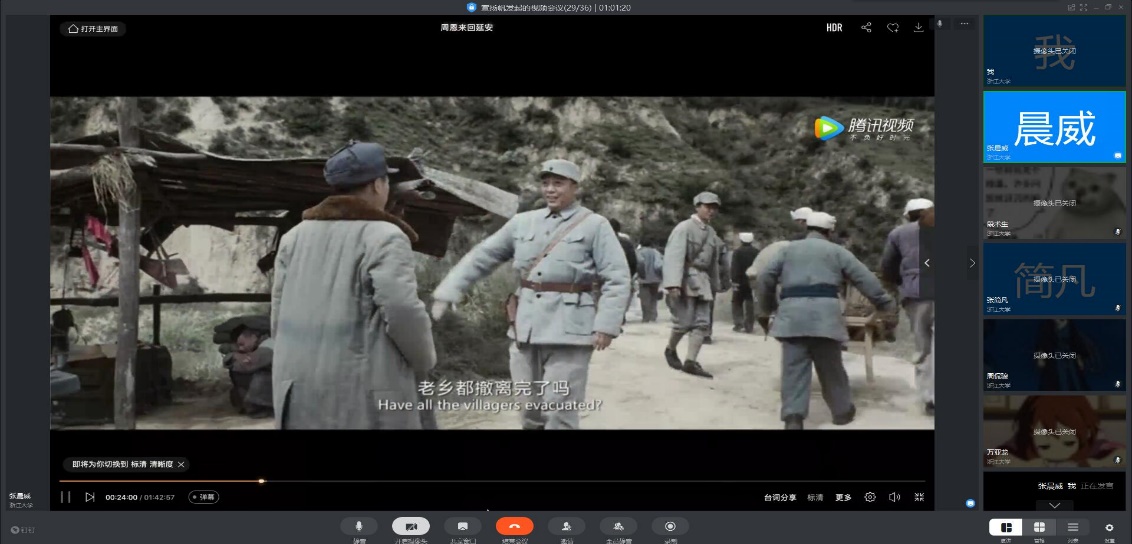Image resolution: width=1132 pixels, height=544 pixels.
Task: Open 更多 more options in player
Action: 843,498
